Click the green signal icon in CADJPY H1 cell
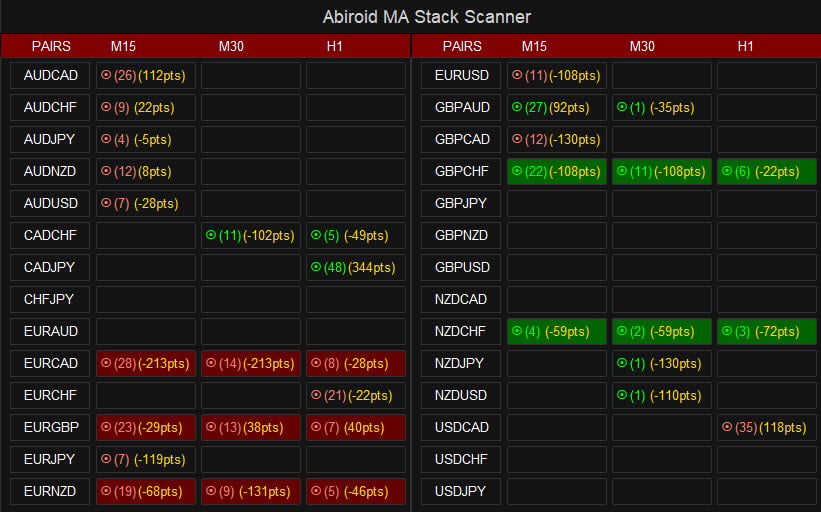This screenshot has width=821, height=512. click(x=316, y=267)
